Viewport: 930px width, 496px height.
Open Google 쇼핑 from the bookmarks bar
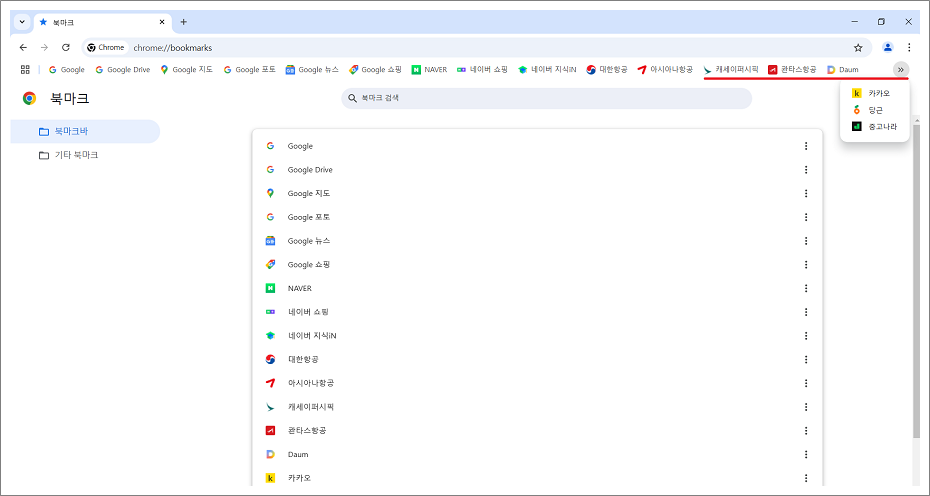coord(375,69)
